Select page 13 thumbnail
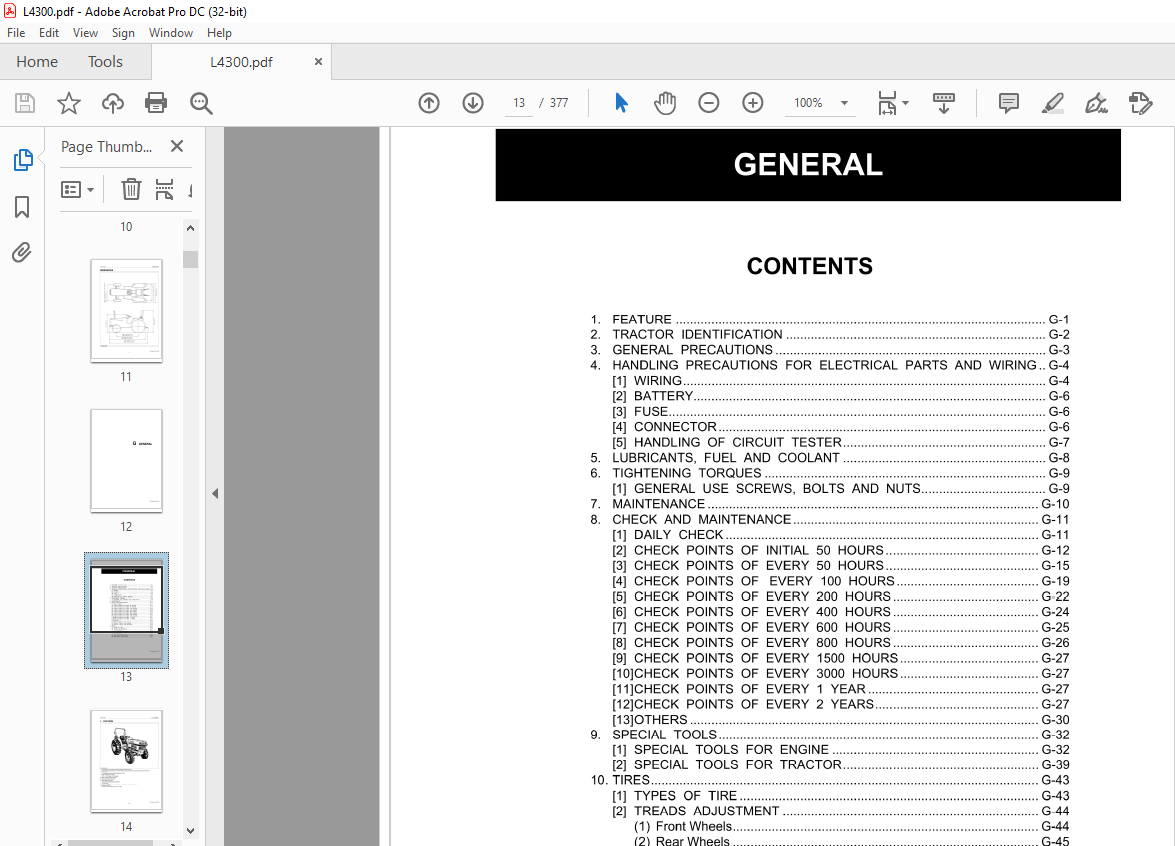This screenshot has height=846, width=1175. pos(126,610)
